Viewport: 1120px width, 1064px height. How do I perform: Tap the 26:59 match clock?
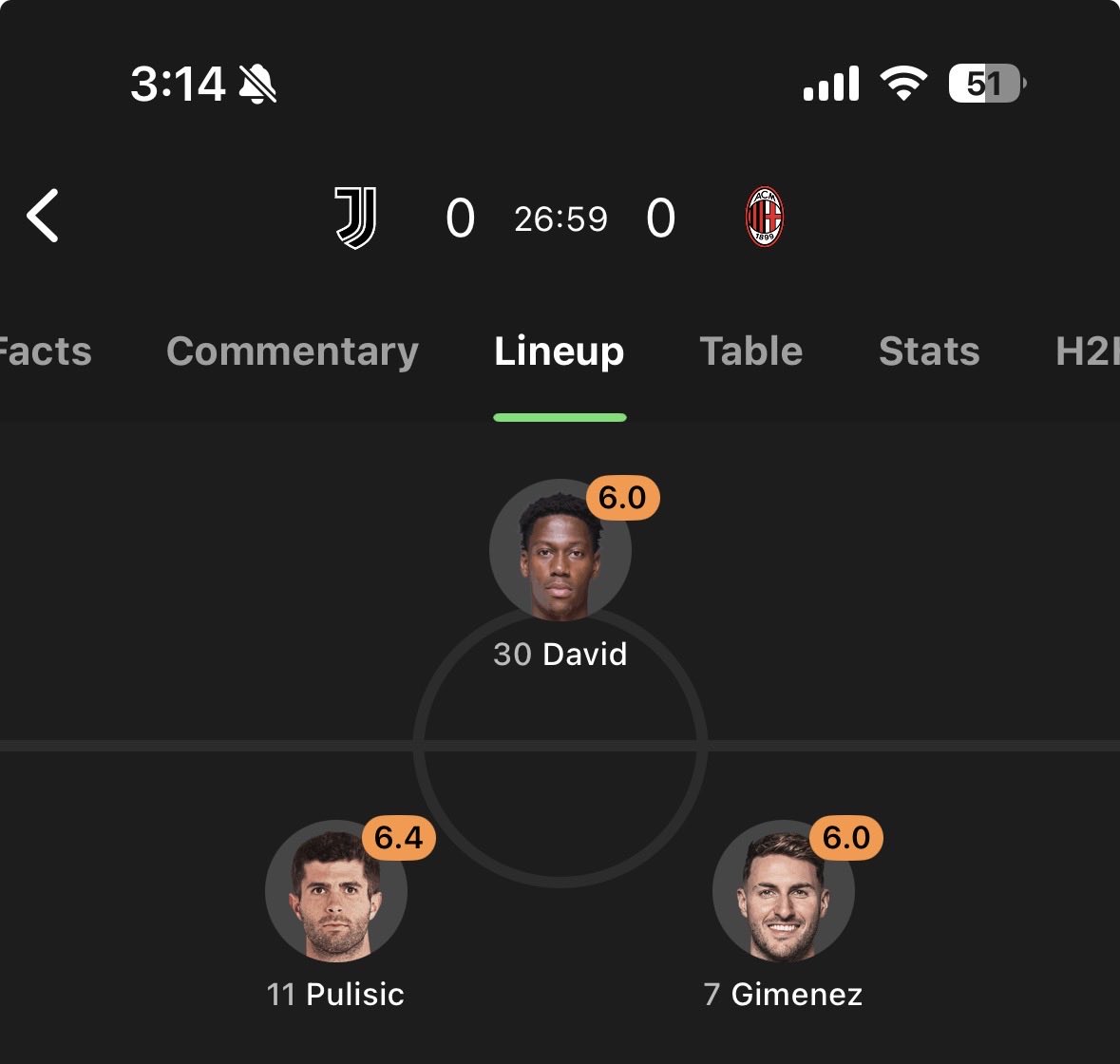pyautogui.click(x=560, y=219)
